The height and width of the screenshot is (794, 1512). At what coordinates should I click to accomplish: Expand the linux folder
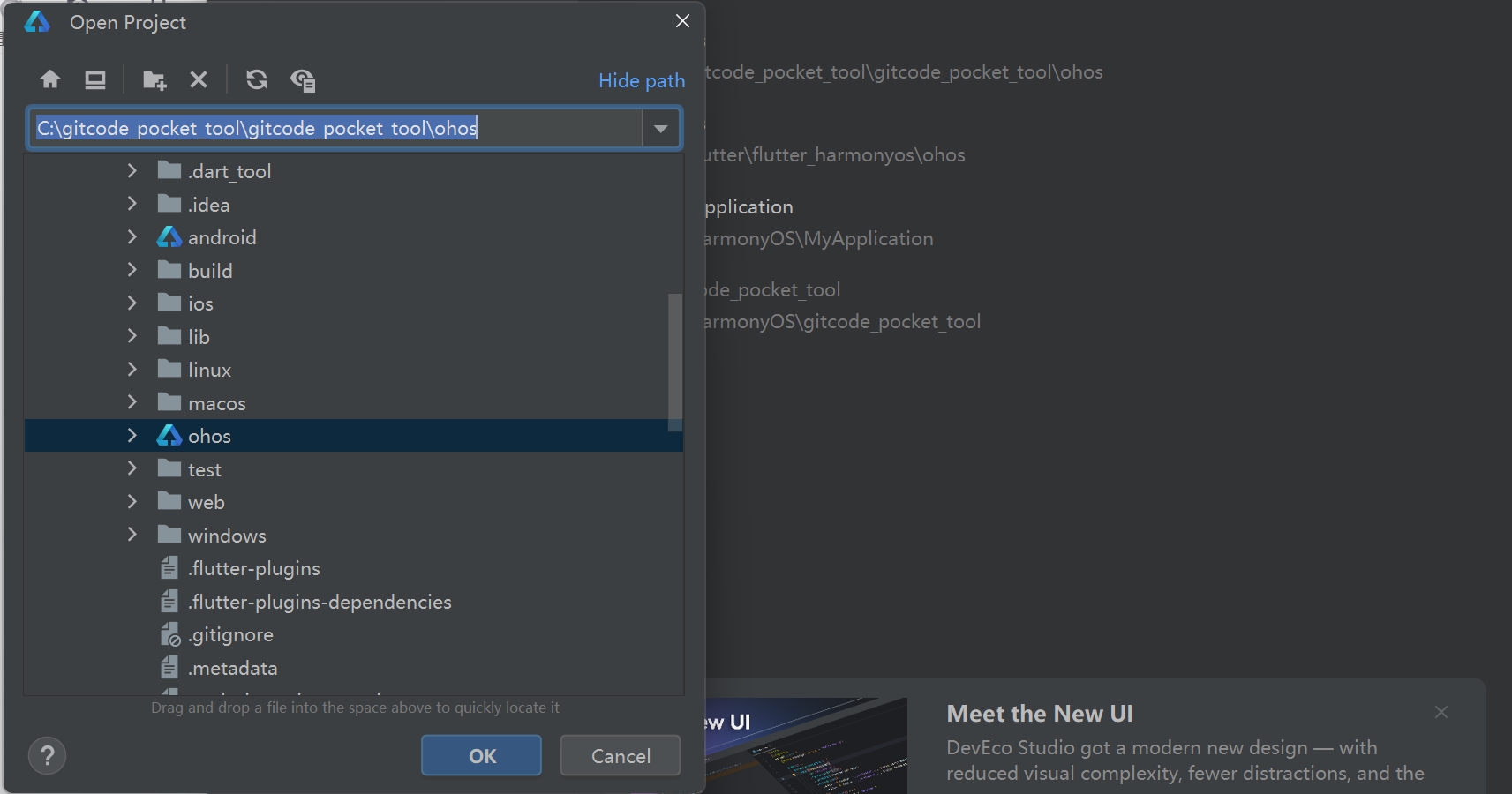pyautogui.click(x=132, y=369)
